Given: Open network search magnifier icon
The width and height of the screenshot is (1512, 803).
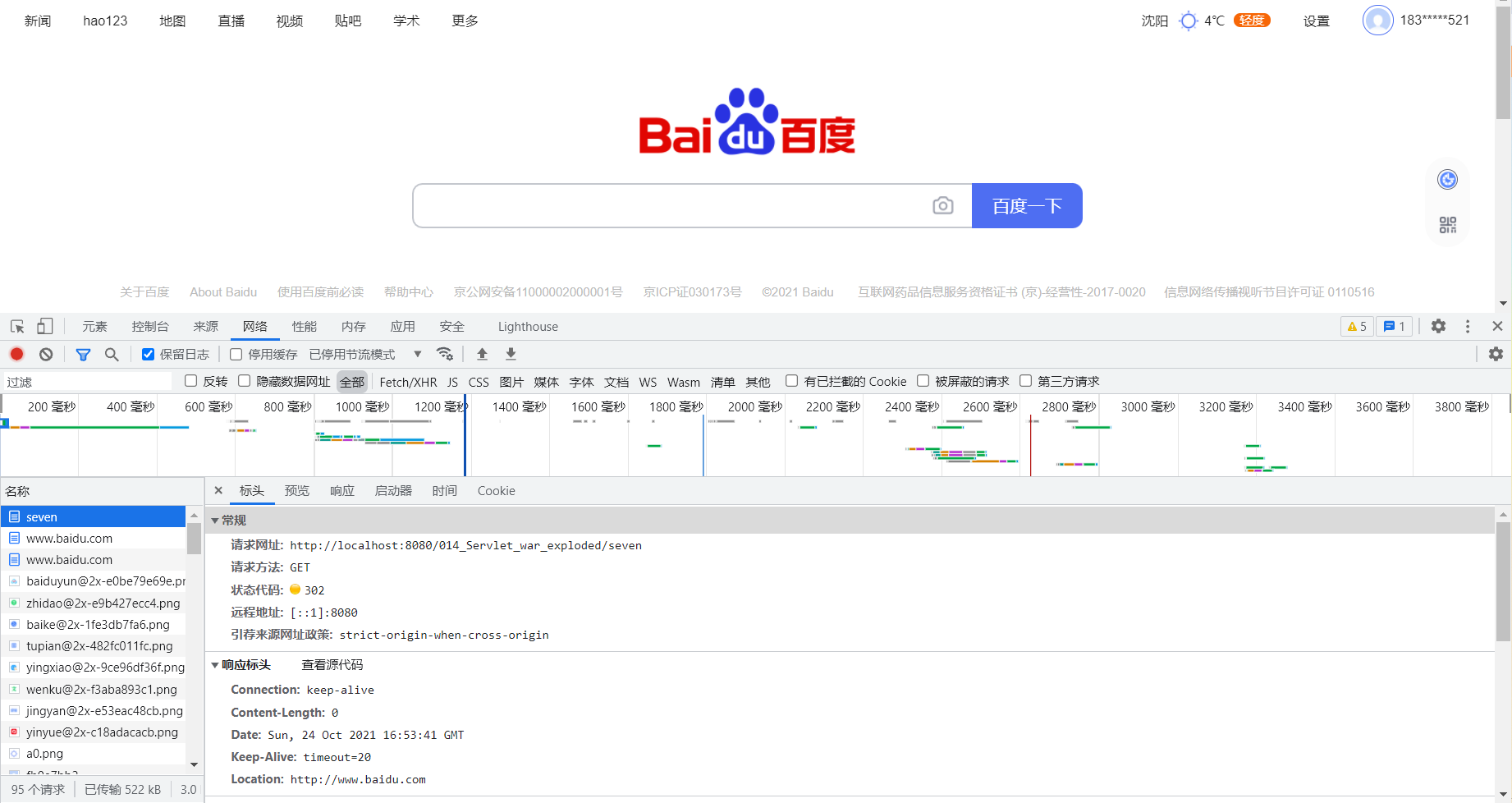Looking at the screenshot, I should pos(112,354).
